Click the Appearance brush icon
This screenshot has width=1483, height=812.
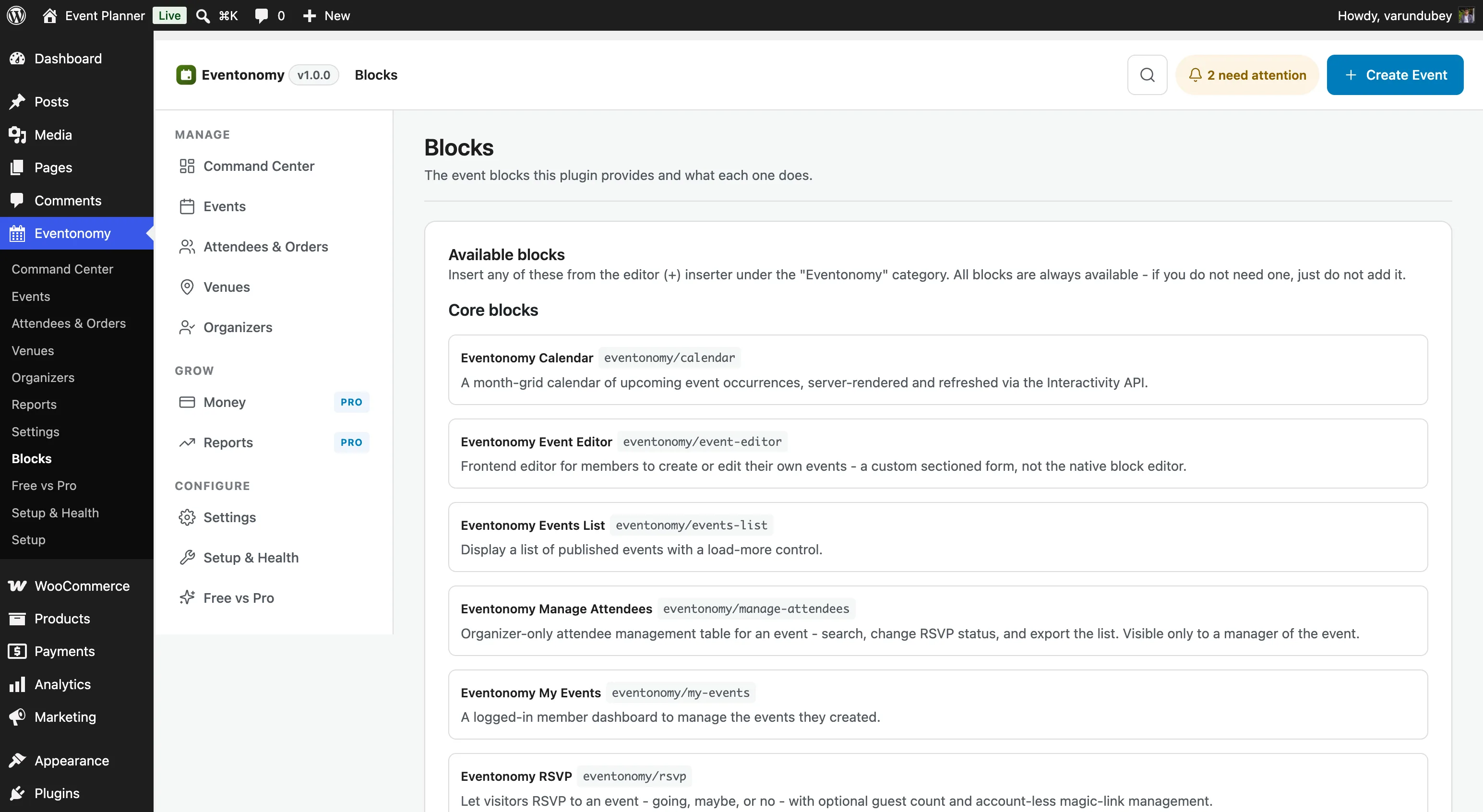[x=17, y=760]
